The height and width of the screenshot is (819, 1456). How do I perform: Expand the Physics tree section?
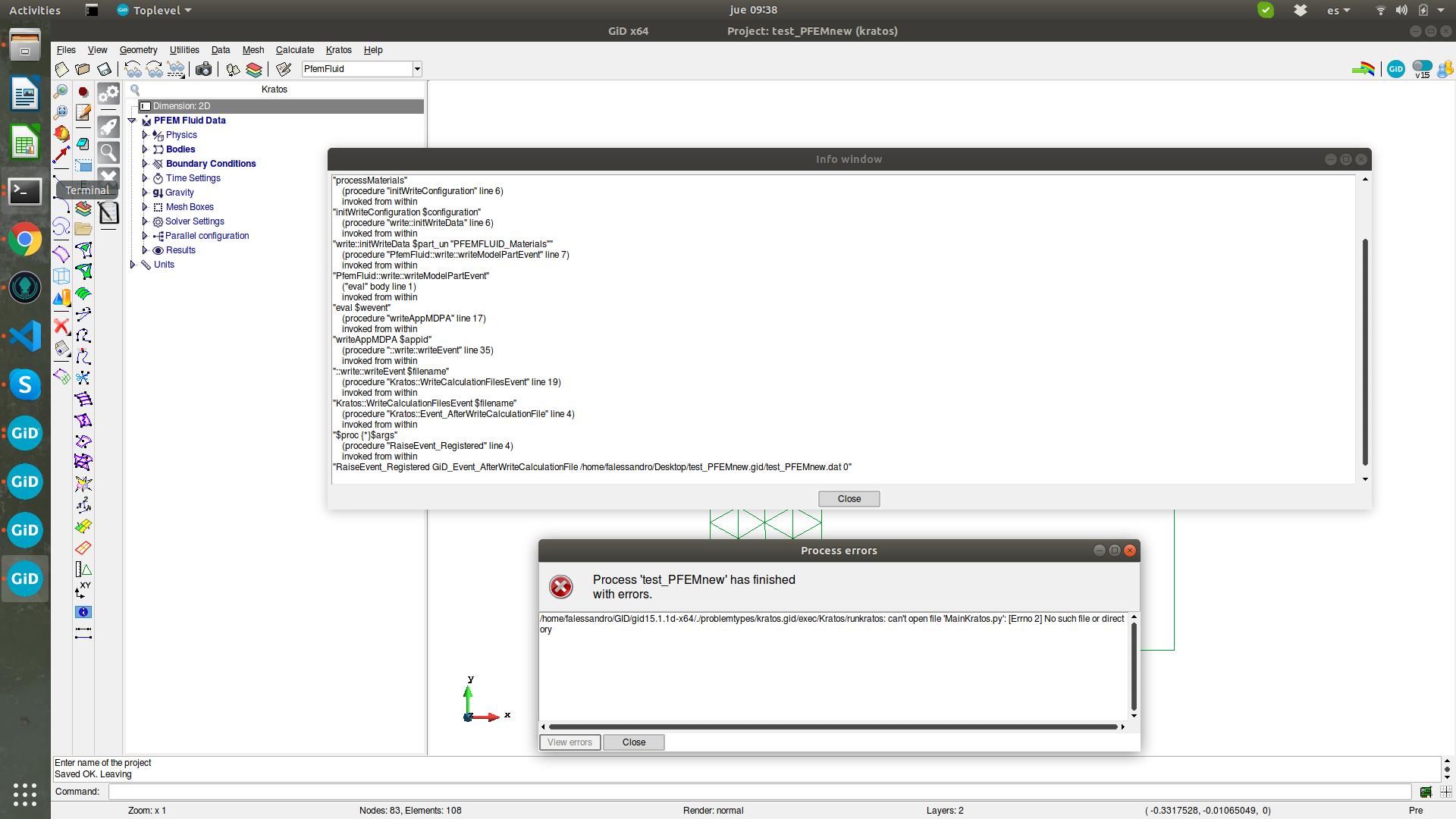point(145,135)
